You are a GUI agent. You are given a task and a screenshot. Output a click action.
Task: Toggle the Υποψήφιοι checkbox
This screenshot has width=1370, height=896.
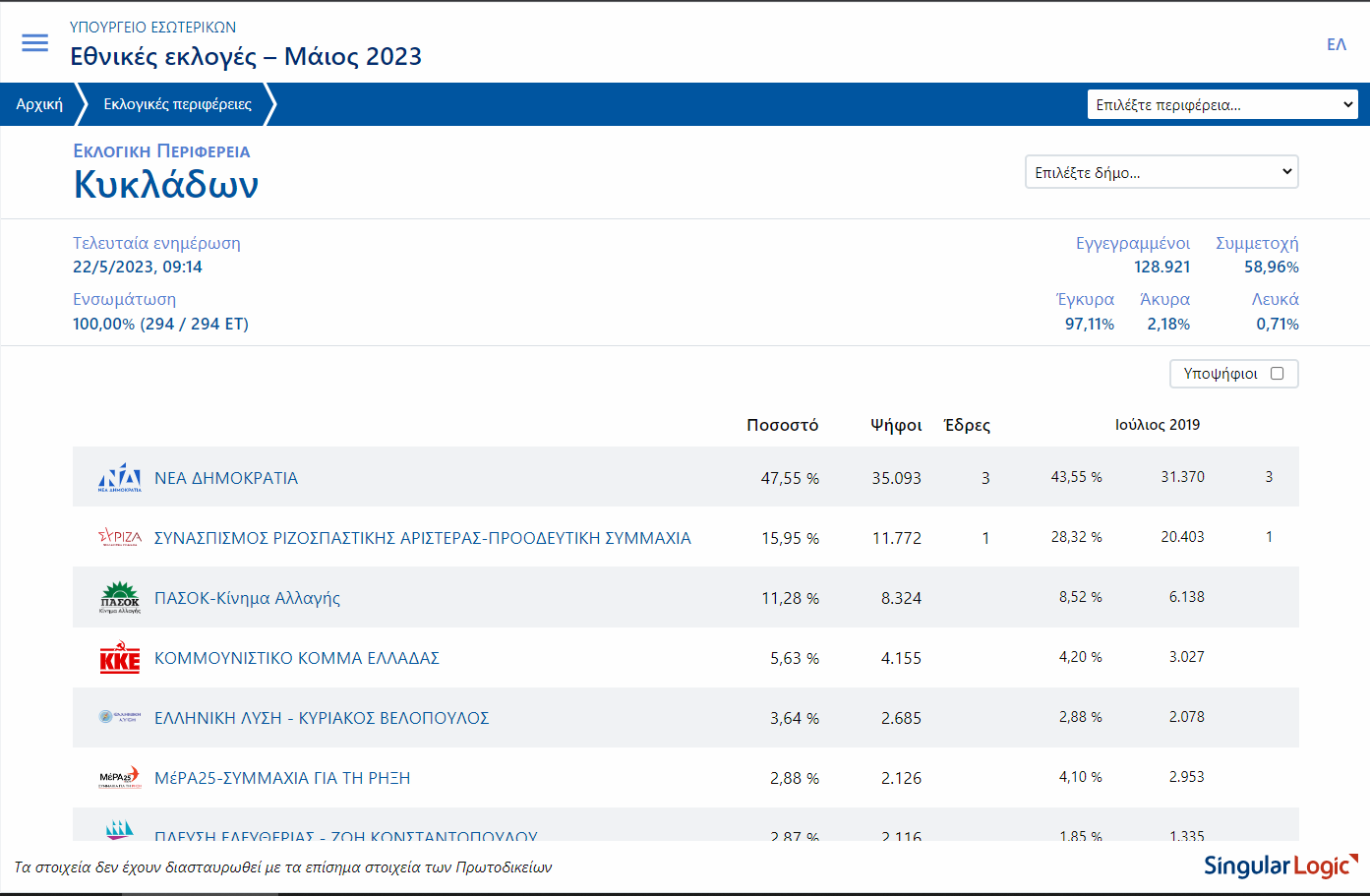[1277, 374]
